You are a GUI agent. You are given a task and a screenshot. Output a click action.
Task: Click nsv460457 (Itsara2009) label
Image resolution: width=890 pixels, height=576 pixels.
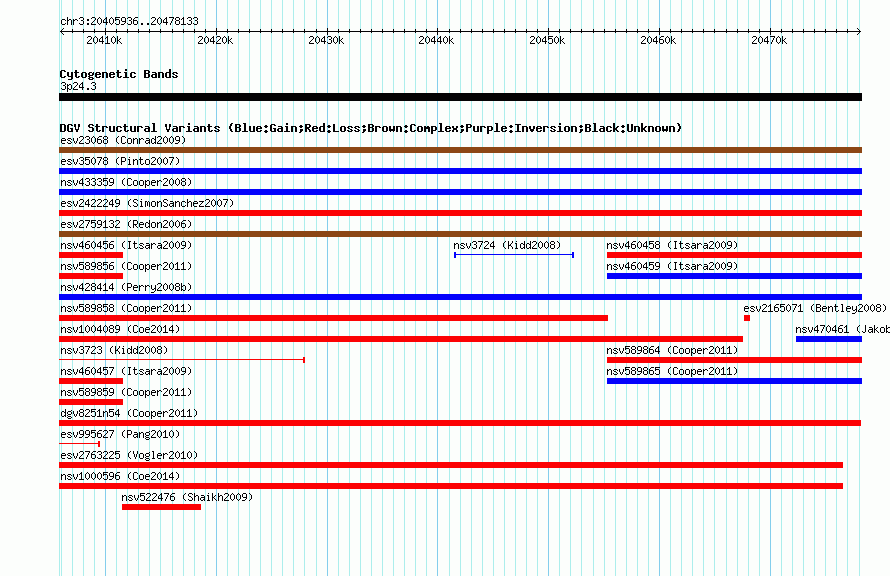point(126,371)
